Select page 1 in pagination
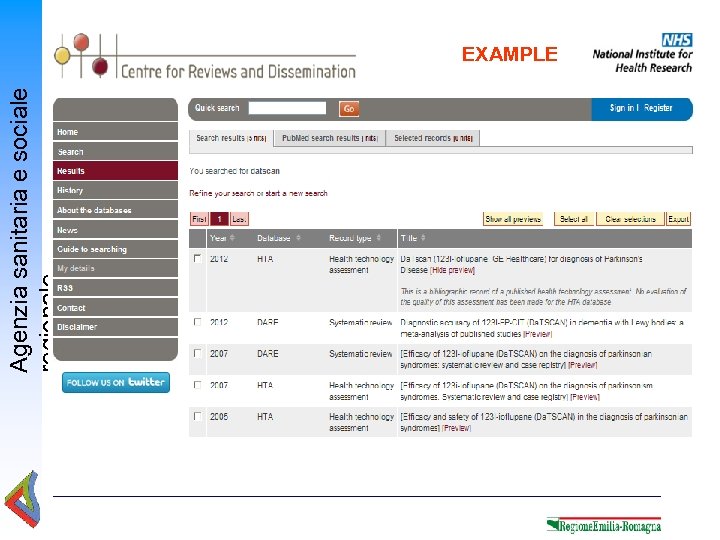 tap(219, 219)
